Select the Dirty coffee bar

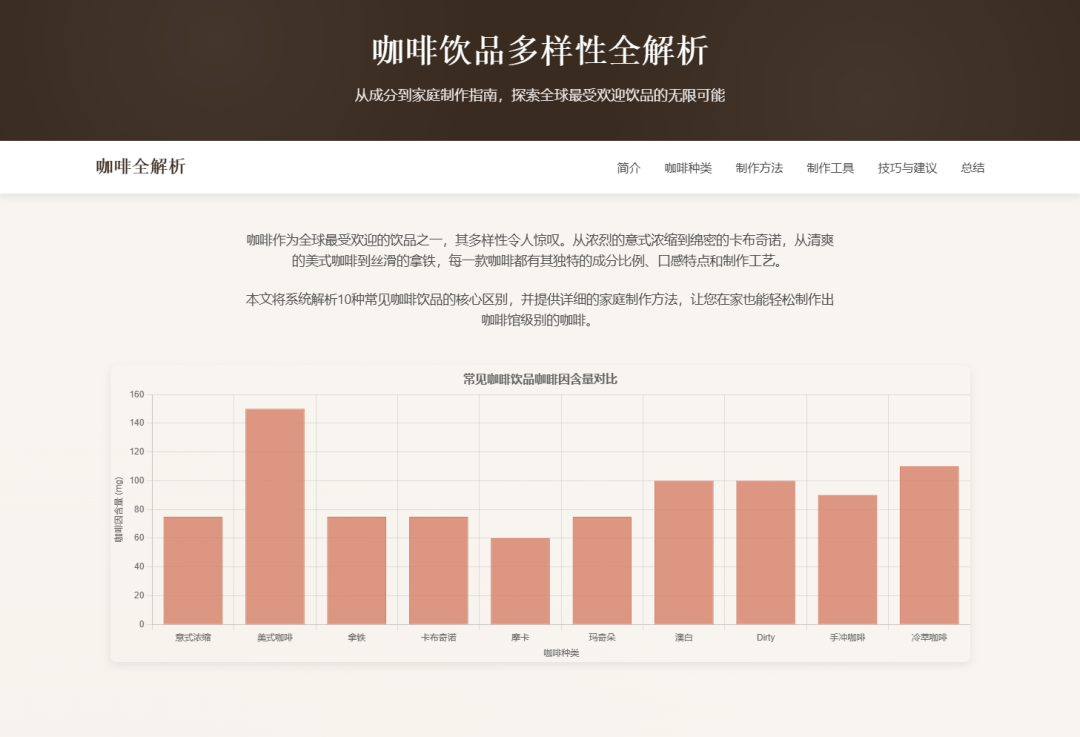(766, 552)
